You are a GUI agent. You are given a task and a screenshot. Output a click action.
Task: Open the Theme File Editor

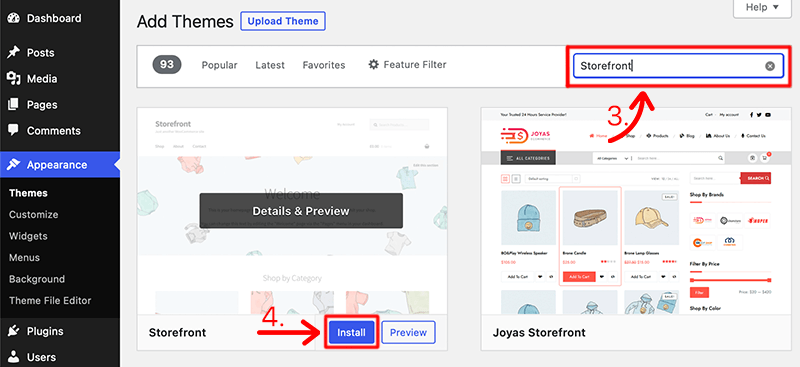(x=50, y=300)
